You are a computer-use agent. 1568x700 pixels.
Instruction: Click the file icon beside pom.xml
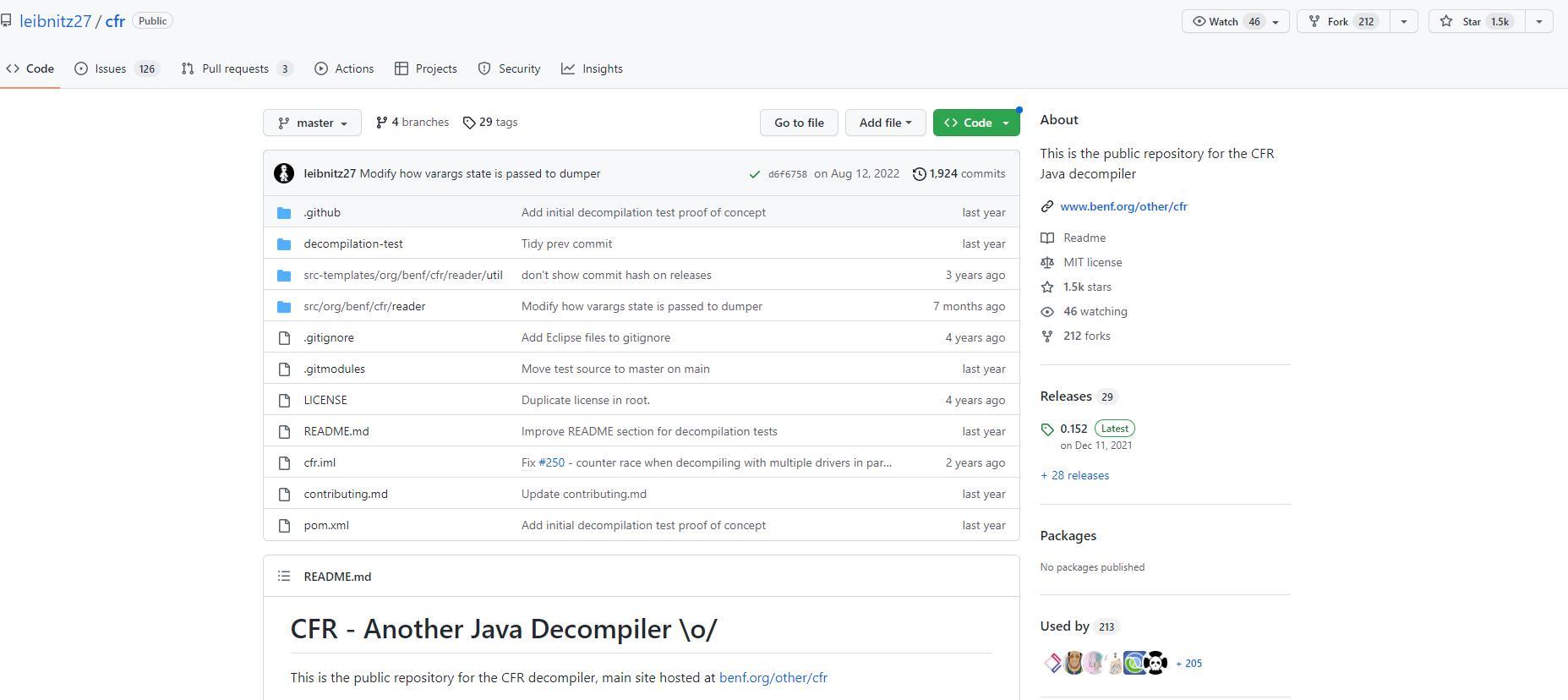point(284,525)
